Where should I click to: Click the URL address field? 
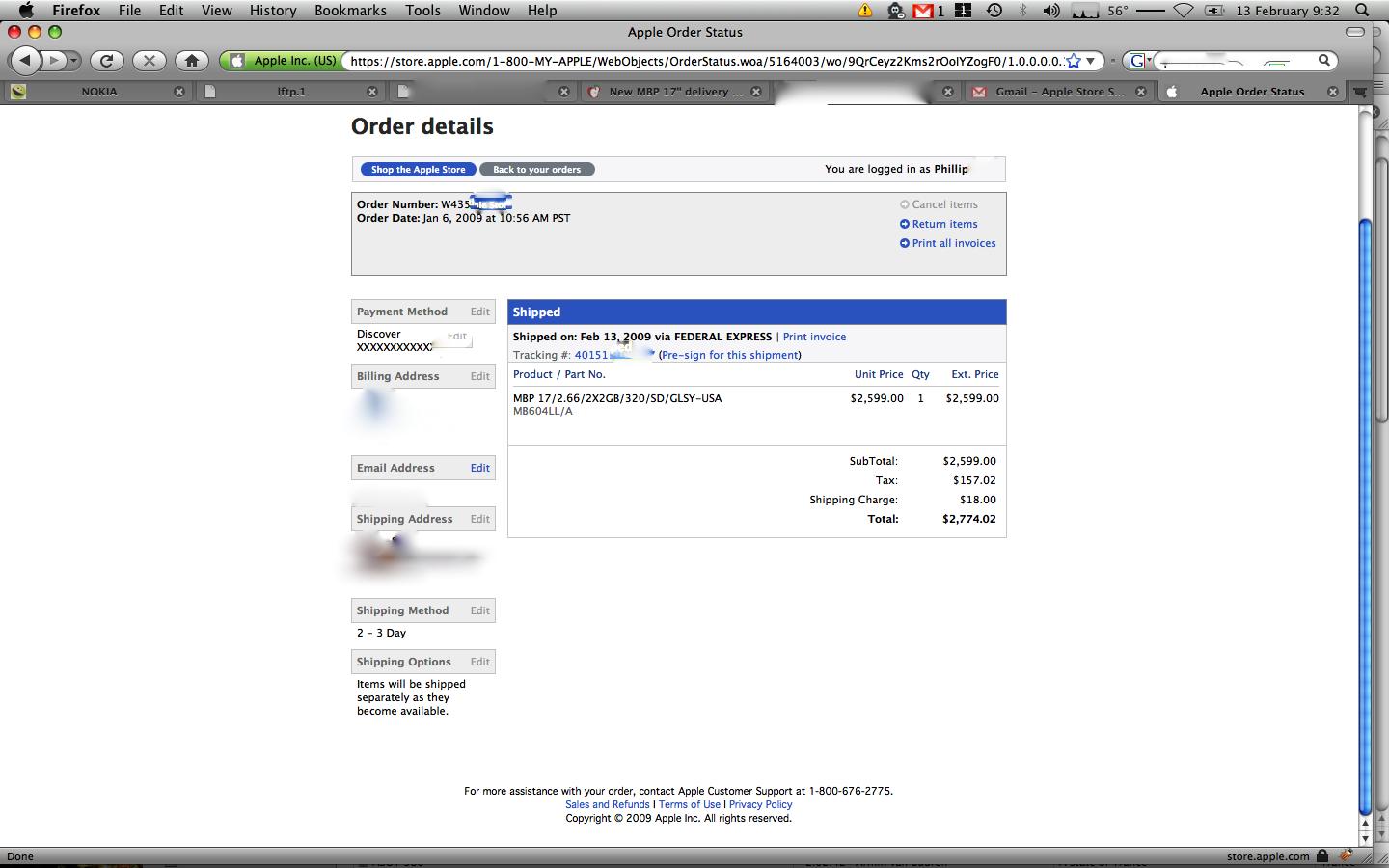tap(705, 61)
